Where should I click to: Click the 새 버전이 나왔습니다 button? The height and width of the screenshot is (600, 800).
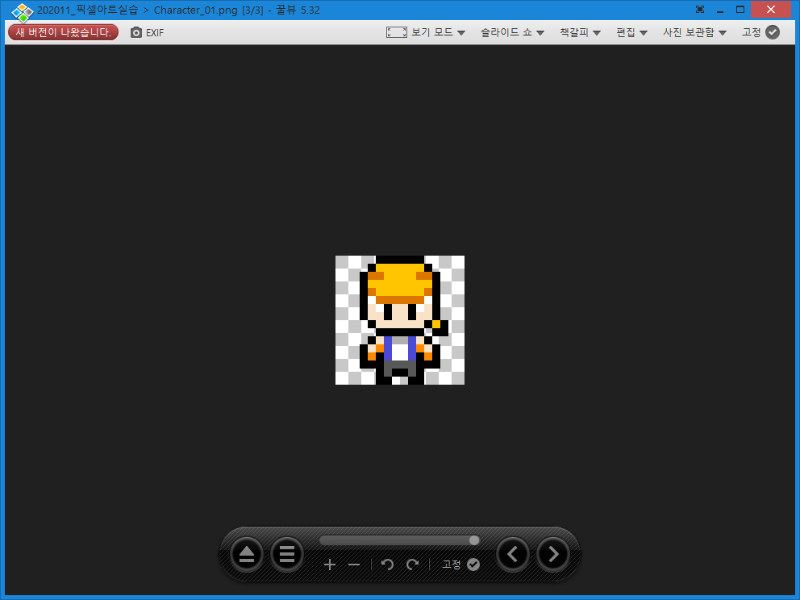pyautogui.click(x=63, y=32)
